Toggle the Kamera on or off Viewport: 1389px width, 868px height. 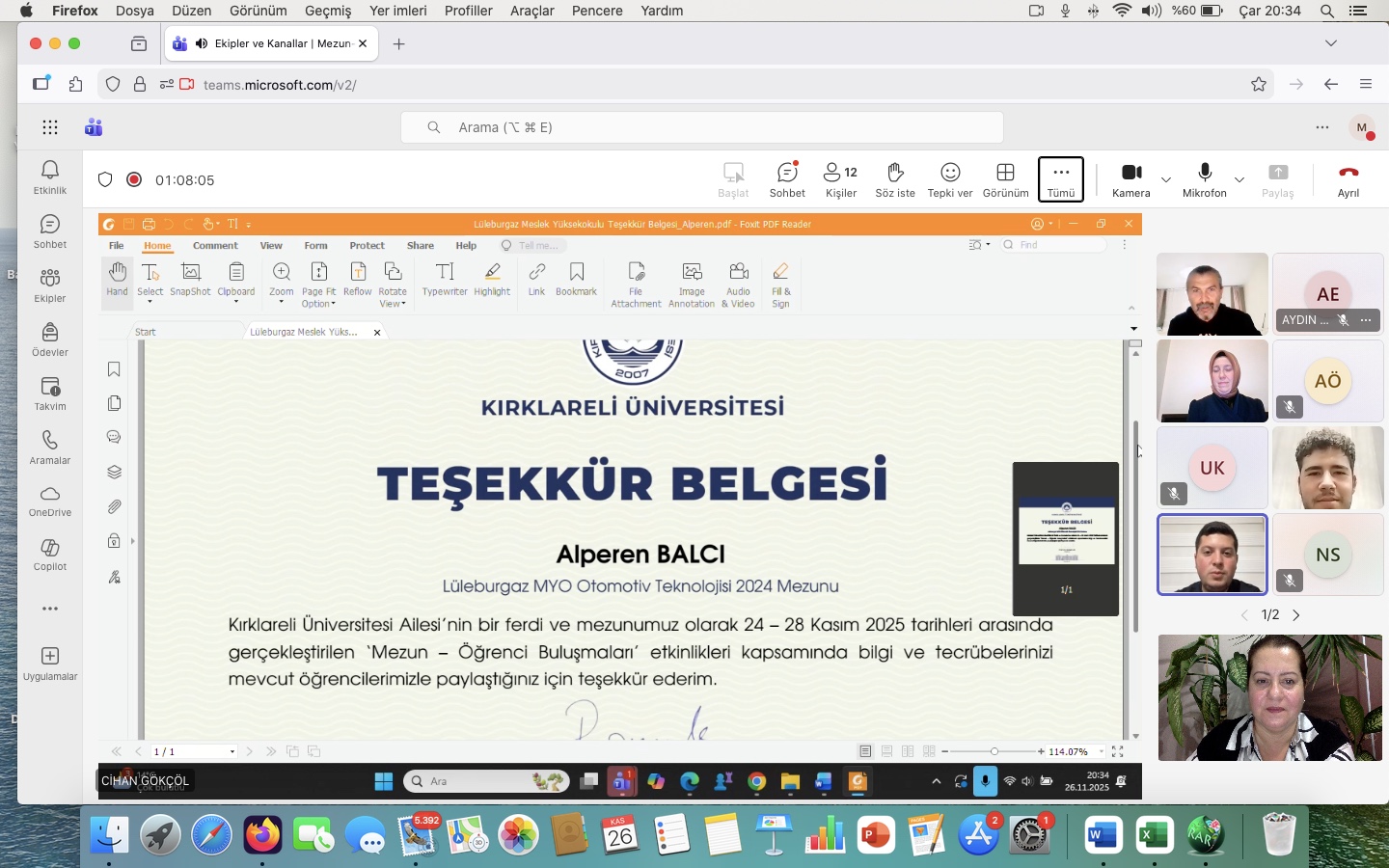pyautogui.click(x=1130, y=178)
